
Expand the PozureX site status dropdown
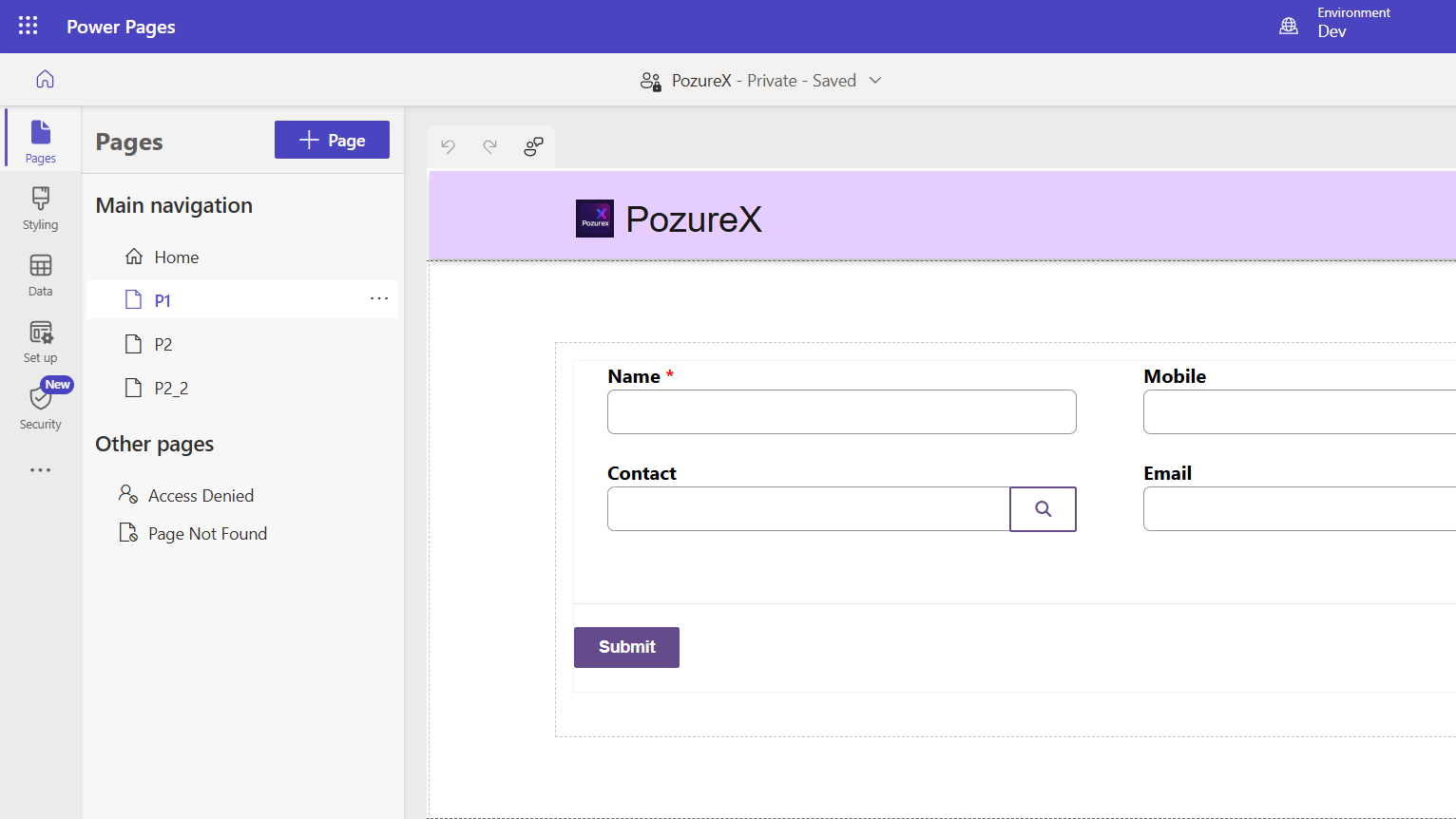[x=875, y=81]
